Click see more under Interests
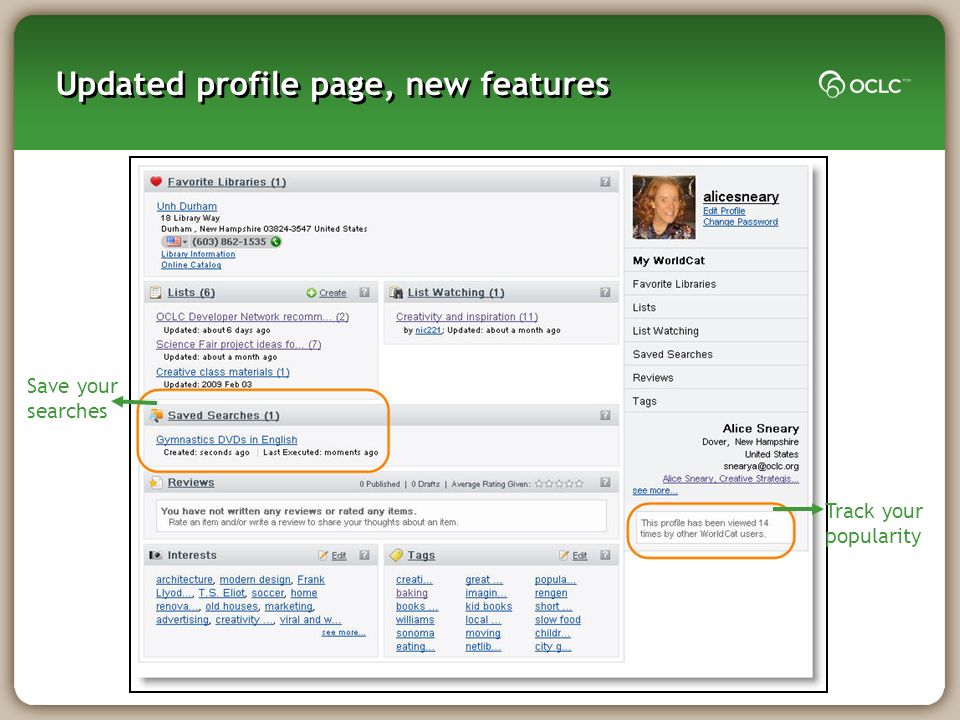960x720 pixels. [343, 632]
